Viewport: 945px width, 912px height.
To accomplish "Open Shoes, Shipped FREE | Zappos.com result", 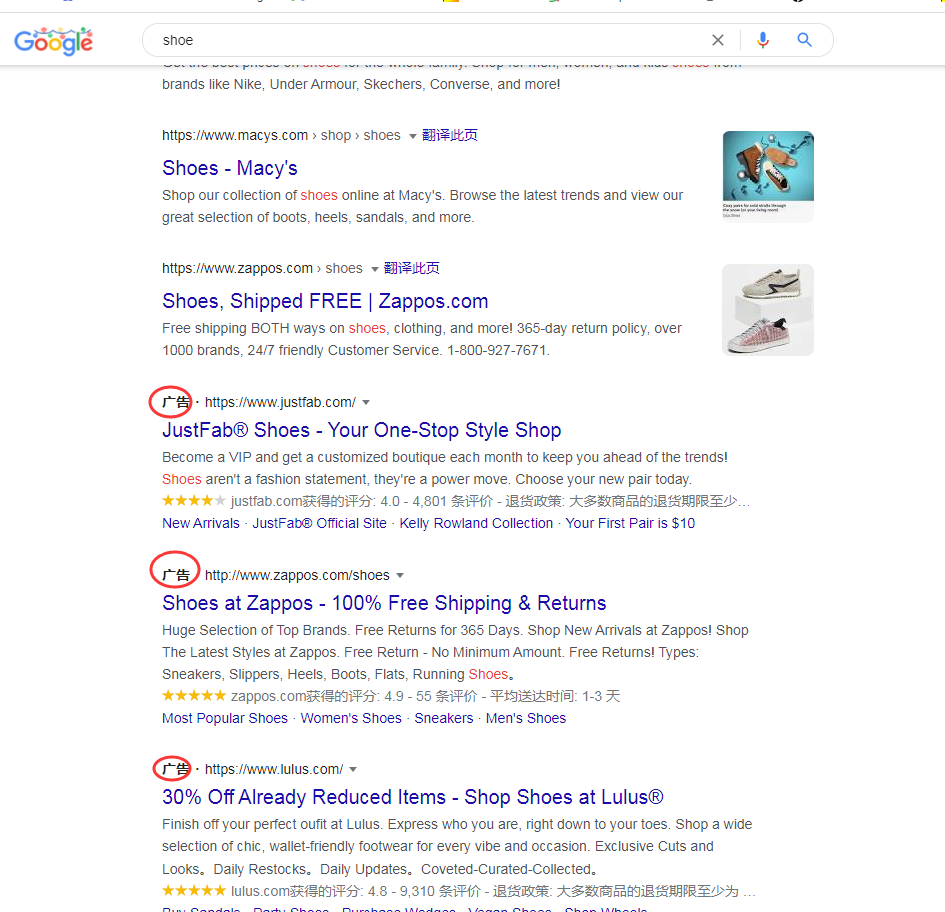I will pyautogui.click(x=325, y=301).
